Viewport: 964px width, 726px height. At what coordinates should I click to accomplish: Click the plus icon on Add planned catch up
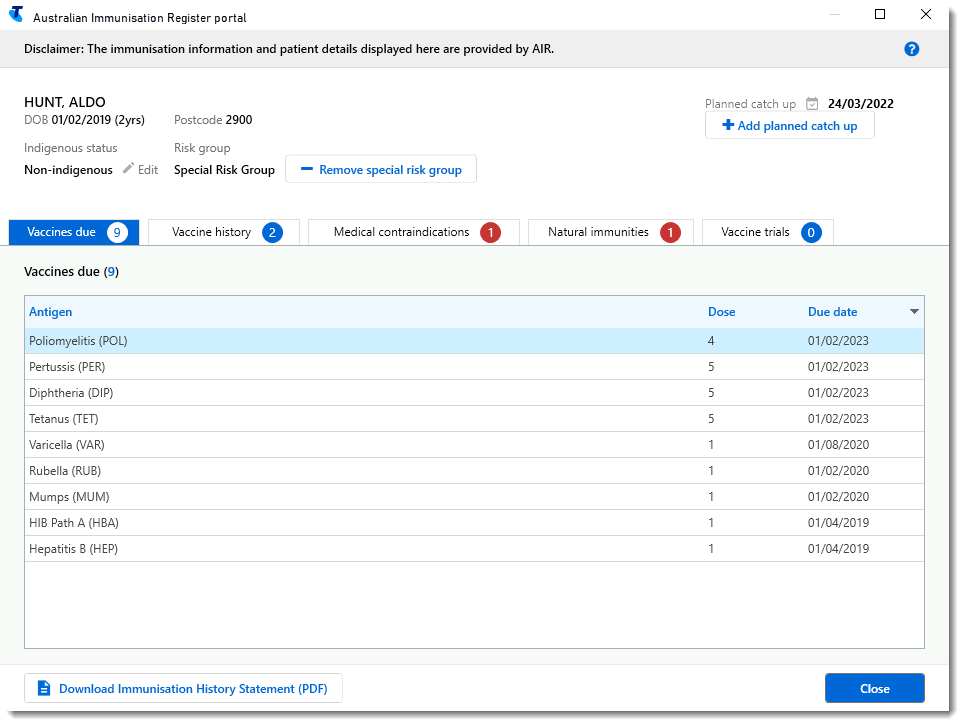pos(728,125)
